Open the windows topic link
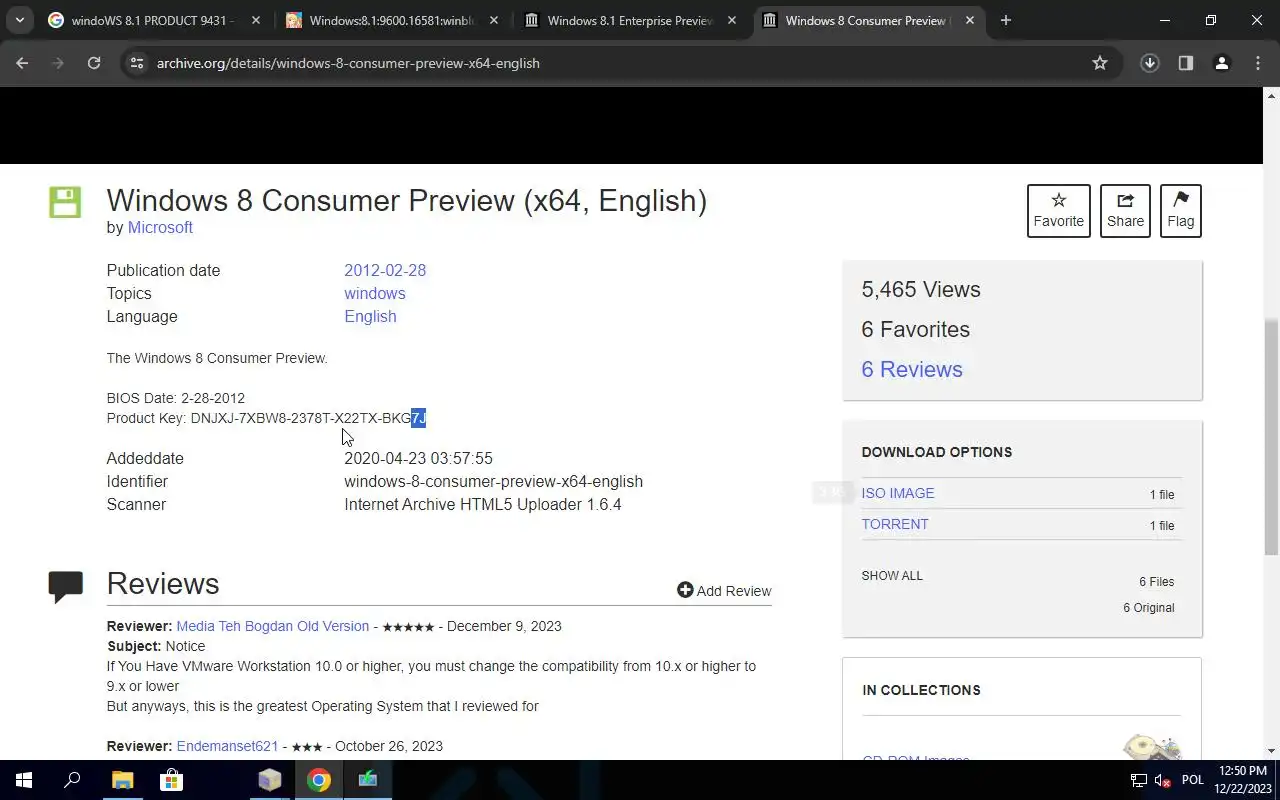The width and height of the screenshot is (1280, 800). [x=375, y=293]
